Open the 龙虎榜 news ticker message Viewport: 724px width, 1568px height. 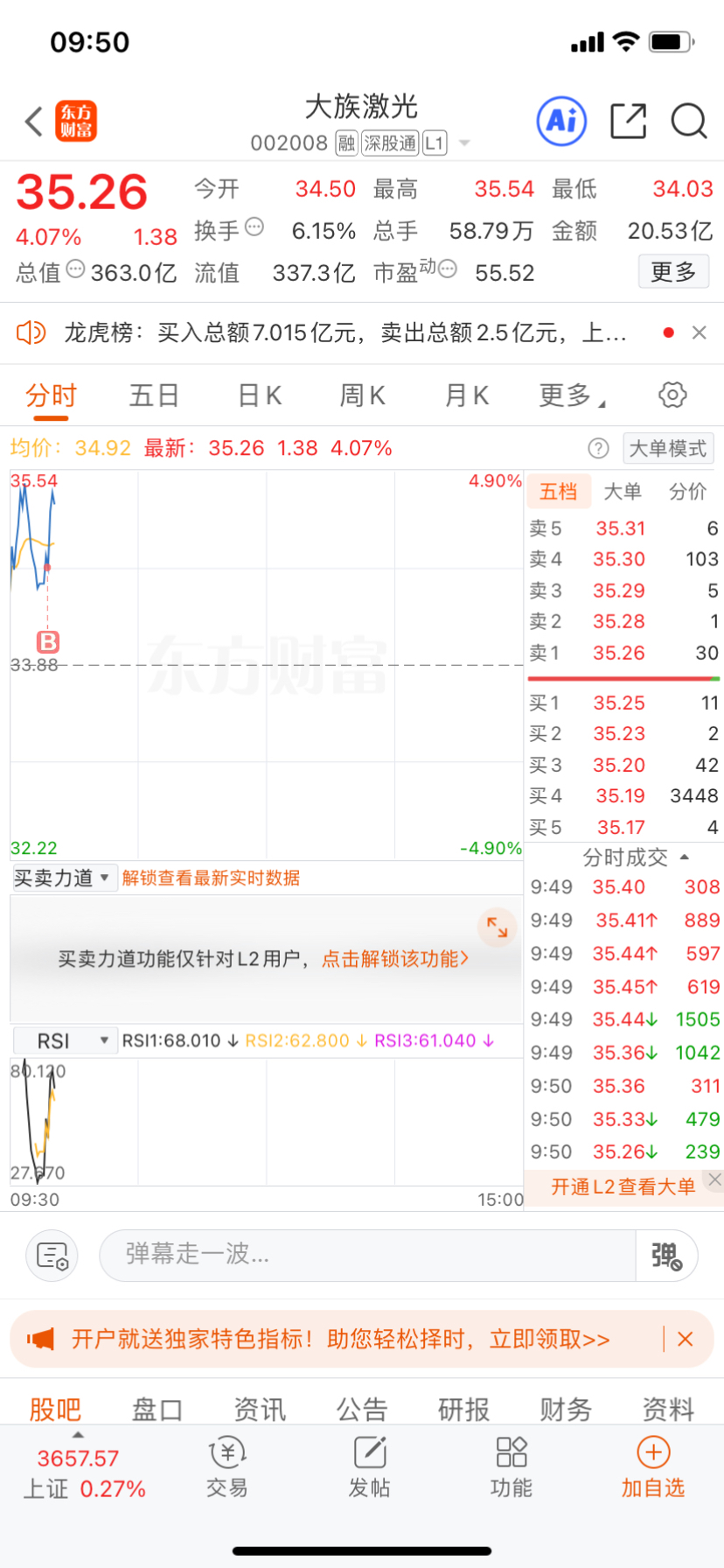click(345, 332)
